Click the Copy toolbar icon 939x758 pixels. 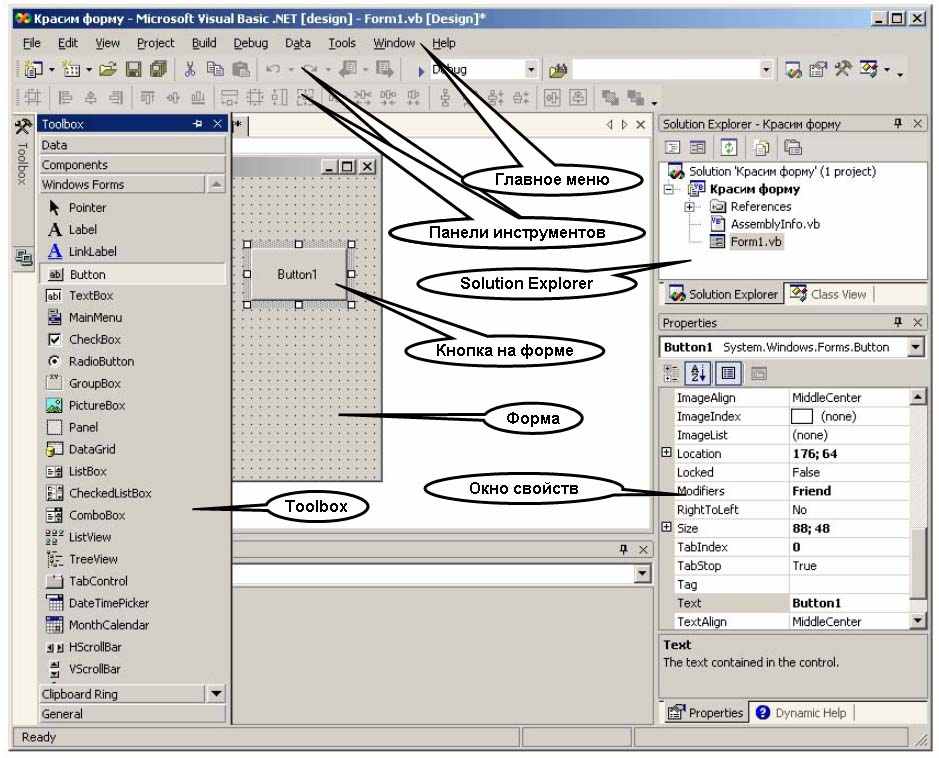tap(215, 69)
